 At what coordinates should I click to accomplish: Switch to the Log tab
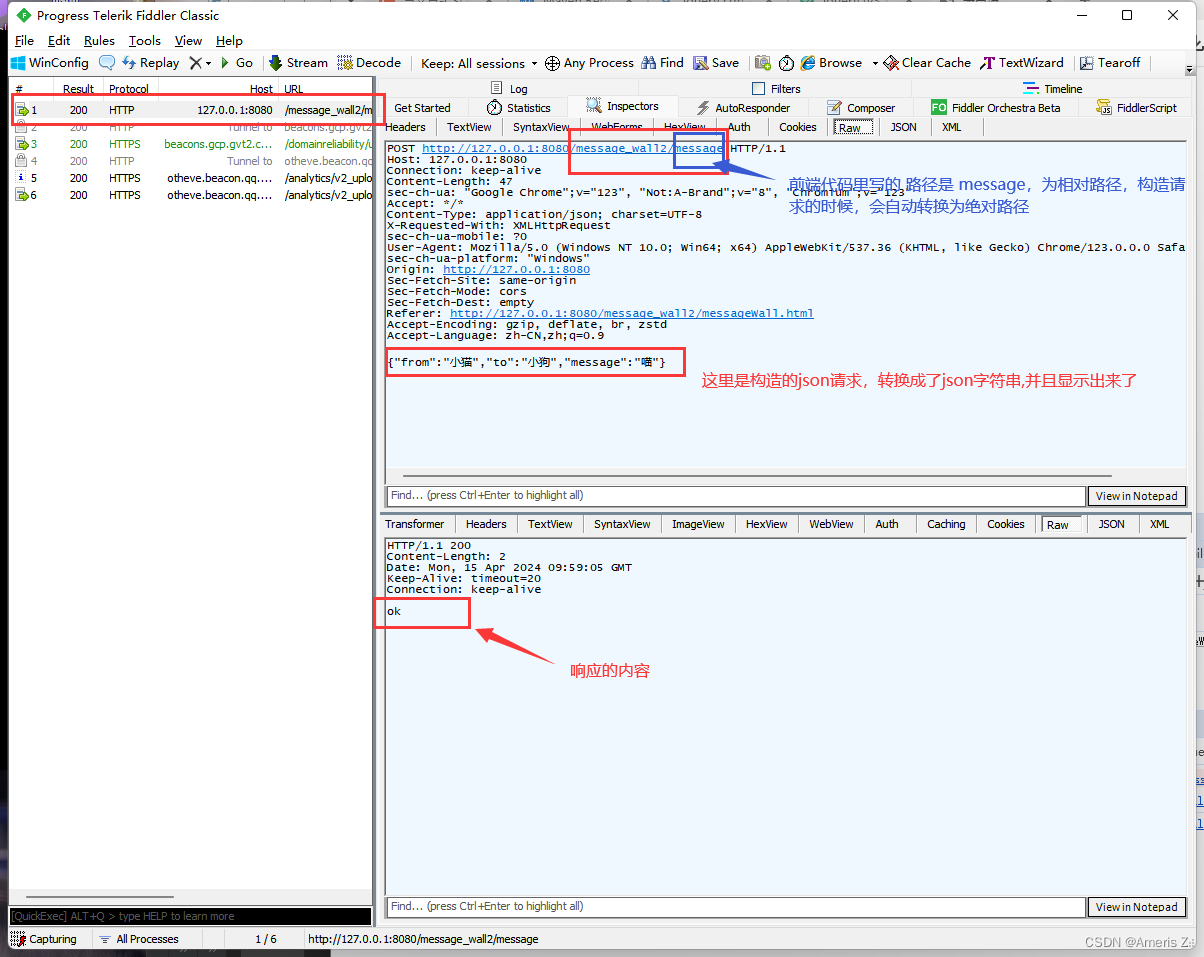509,89
